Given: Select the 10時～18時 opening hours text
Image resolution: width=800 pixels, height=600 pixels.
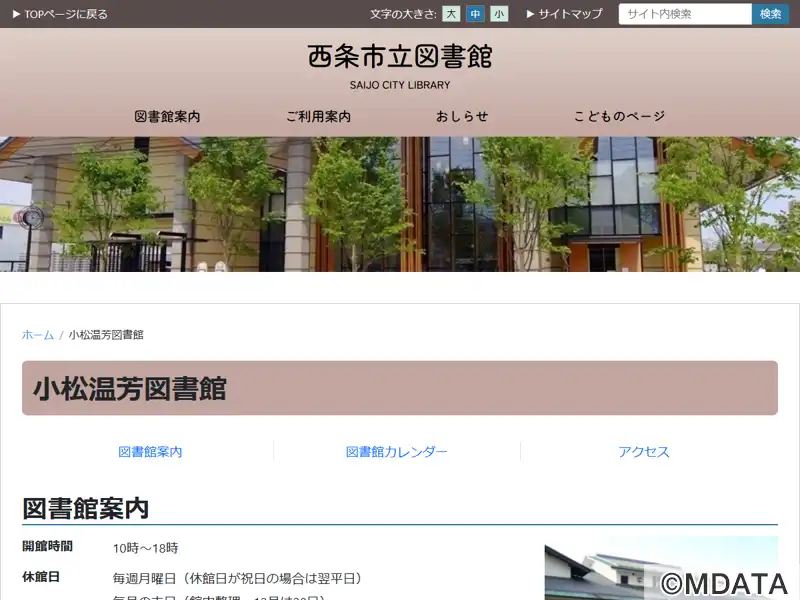Looking at the screenshot, I should click(x=145, y=548).
